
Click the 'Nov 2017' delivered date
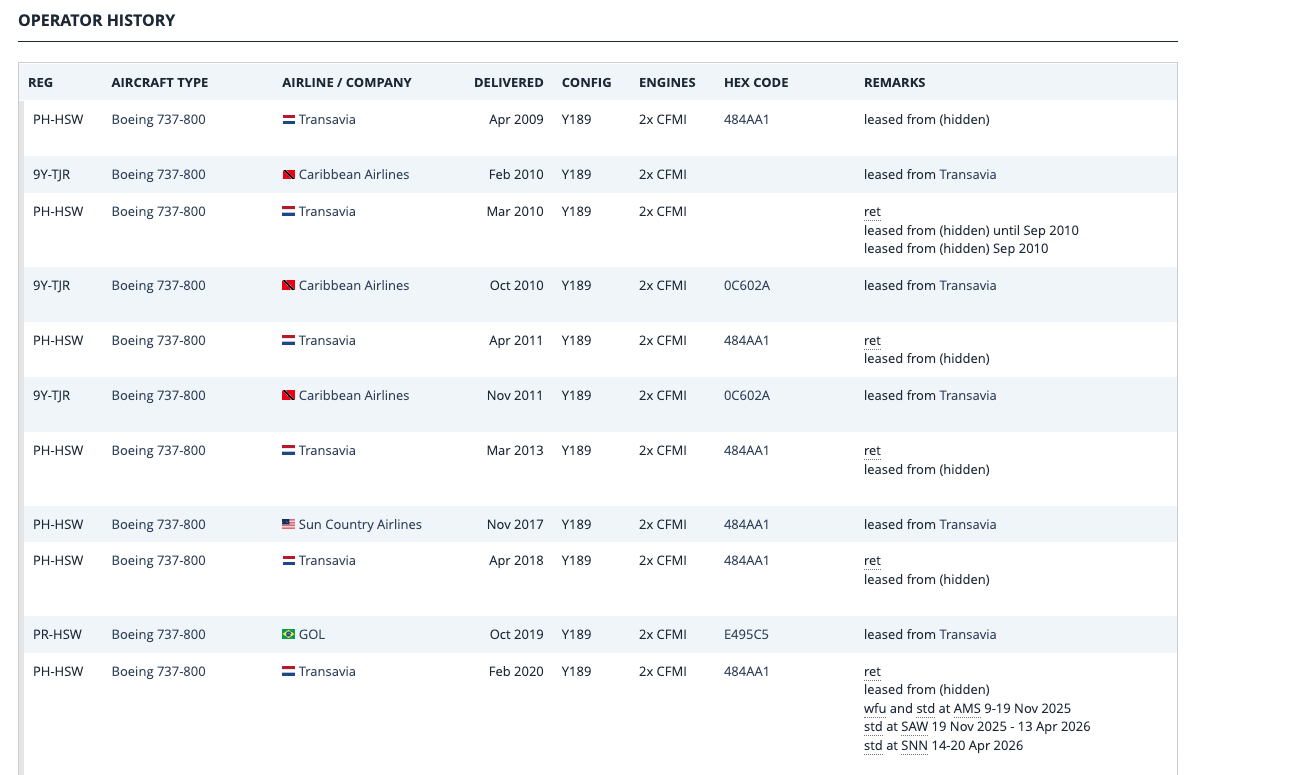[x=515, y=525]
